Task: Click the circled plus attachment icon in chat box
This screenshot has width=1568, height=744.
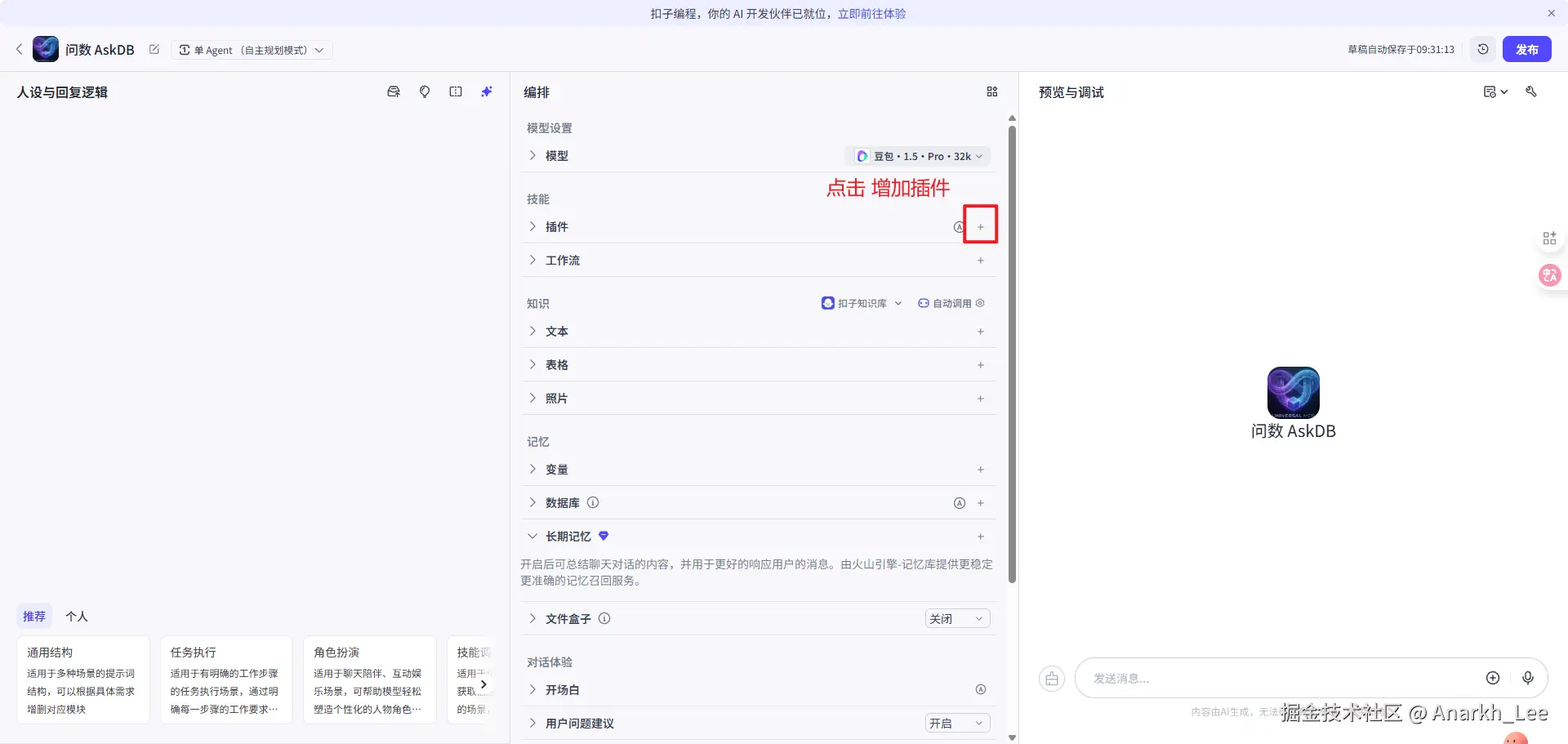Action: tap(1493, 678)
